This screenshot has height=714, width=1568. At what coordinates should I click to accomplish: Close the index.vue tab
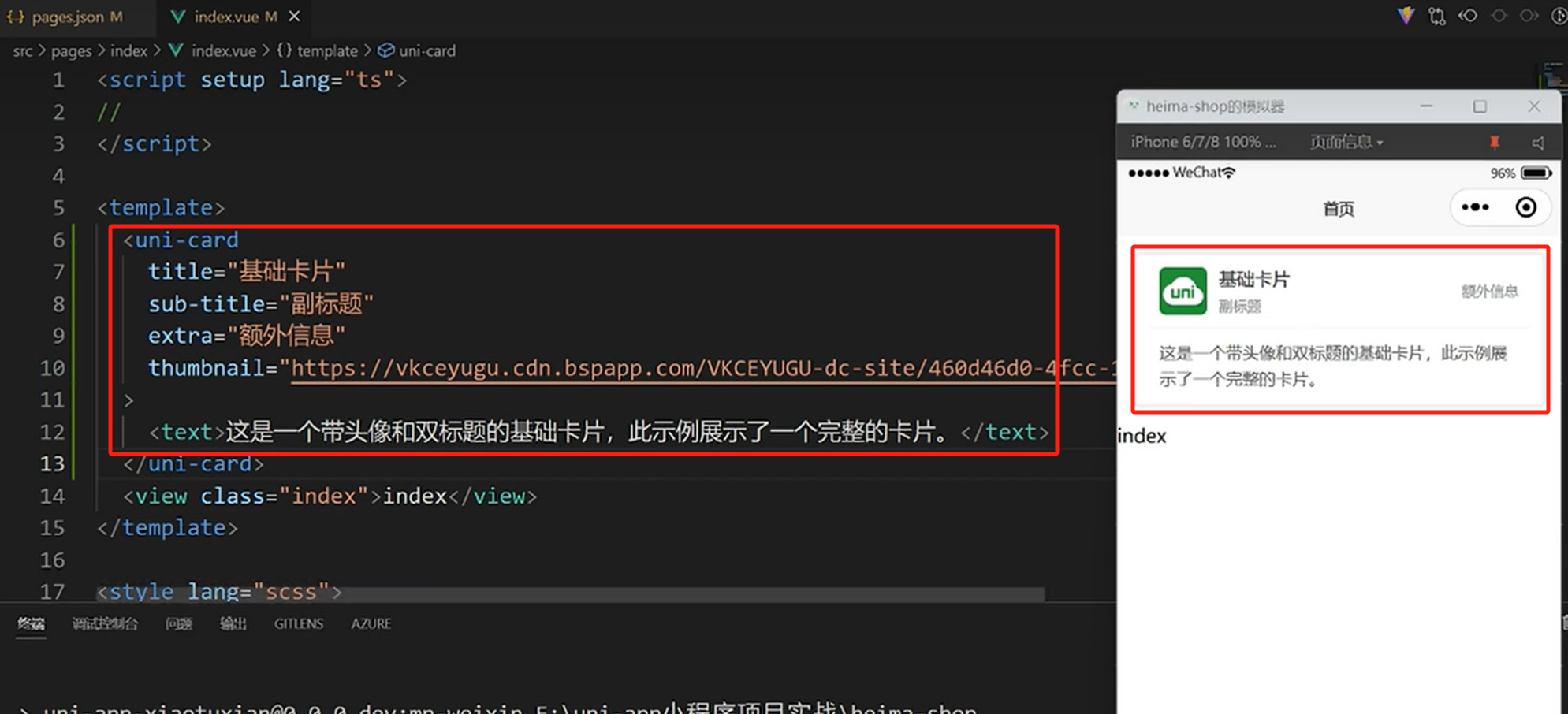click(x=294, y=17)
